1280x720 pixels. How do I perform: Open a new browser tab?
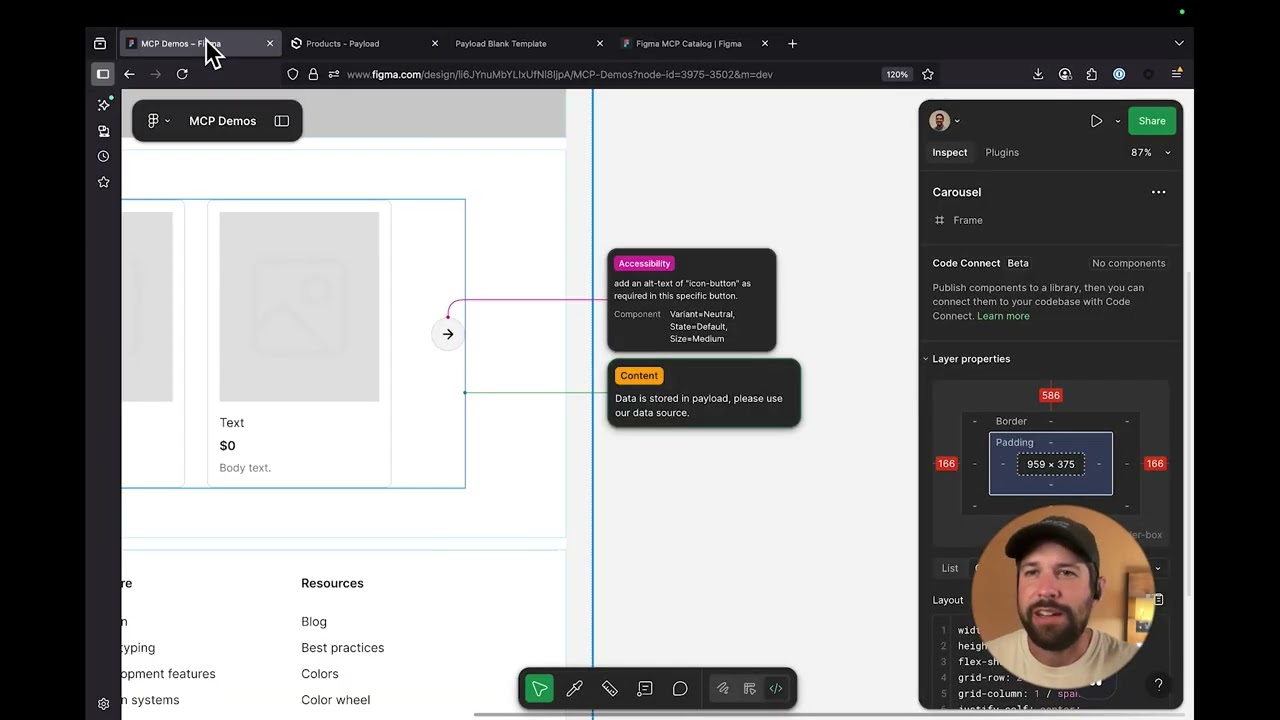coord(792,44)
